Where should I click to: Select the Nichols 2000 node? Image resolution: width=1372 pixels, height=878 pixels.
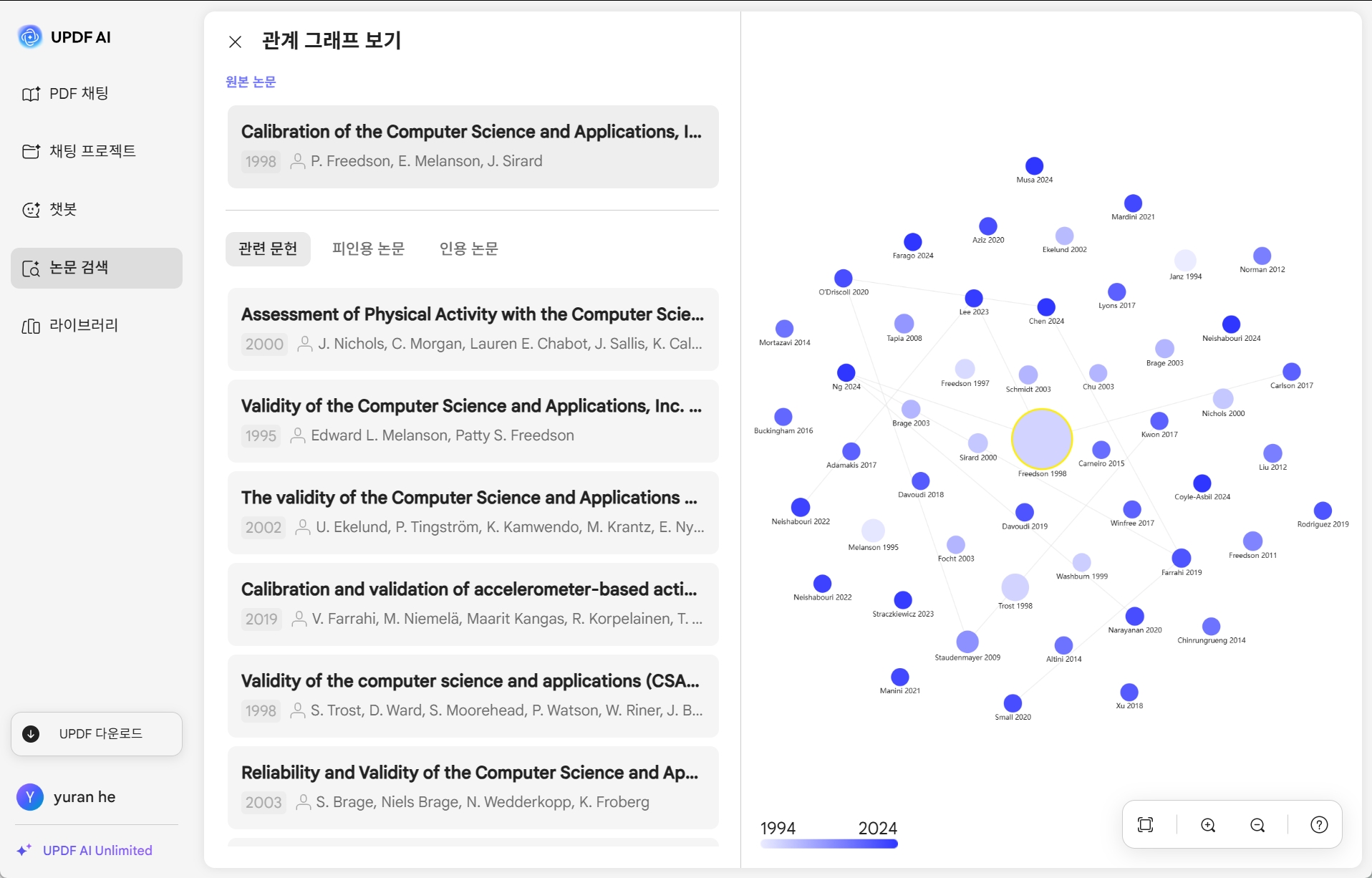(1223, 399)
